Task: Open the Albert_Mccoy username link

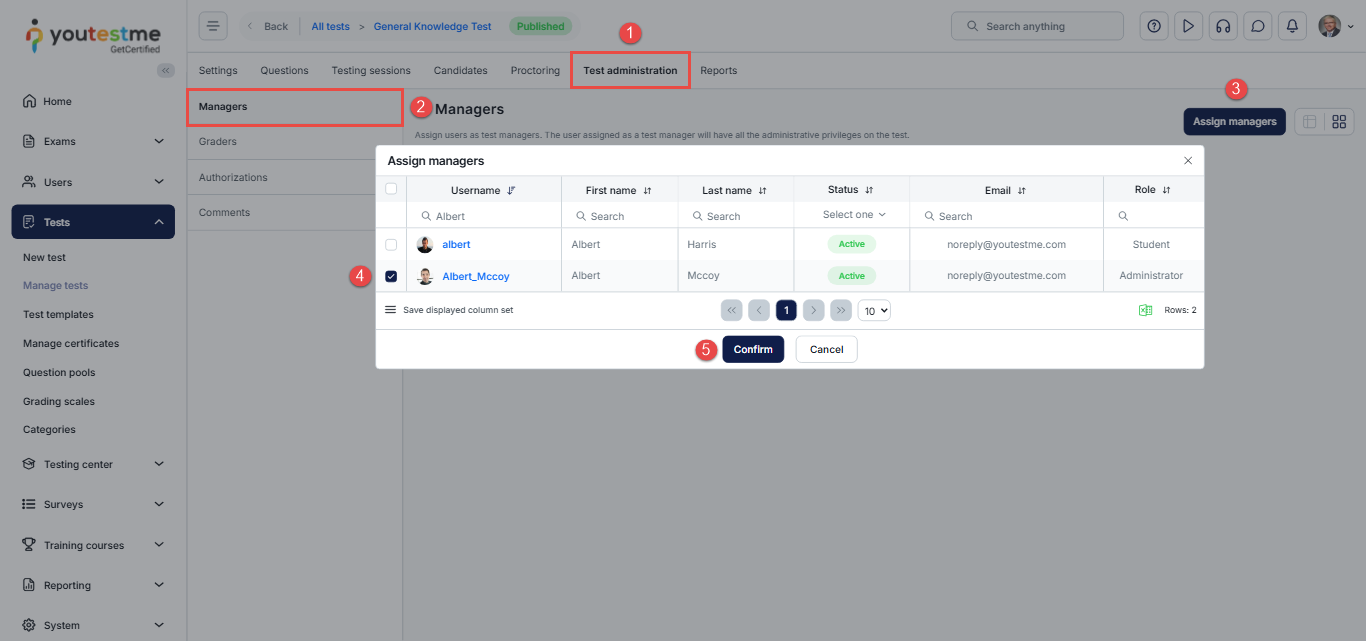Action: [476, 276]
